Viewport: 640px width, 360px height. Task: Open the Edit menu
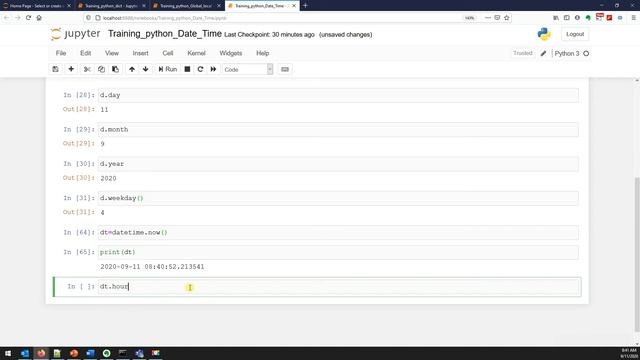point(85,53)
